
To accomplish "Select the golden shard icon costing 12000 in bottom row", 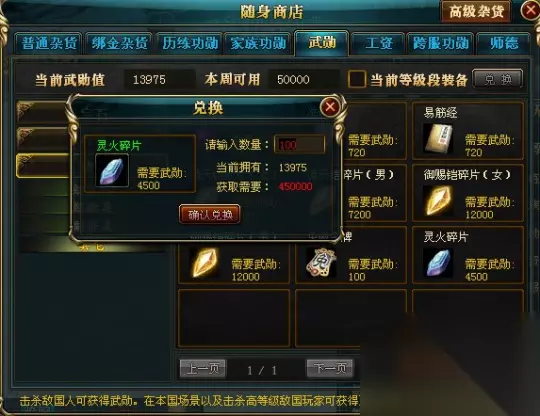I will 205,263.
